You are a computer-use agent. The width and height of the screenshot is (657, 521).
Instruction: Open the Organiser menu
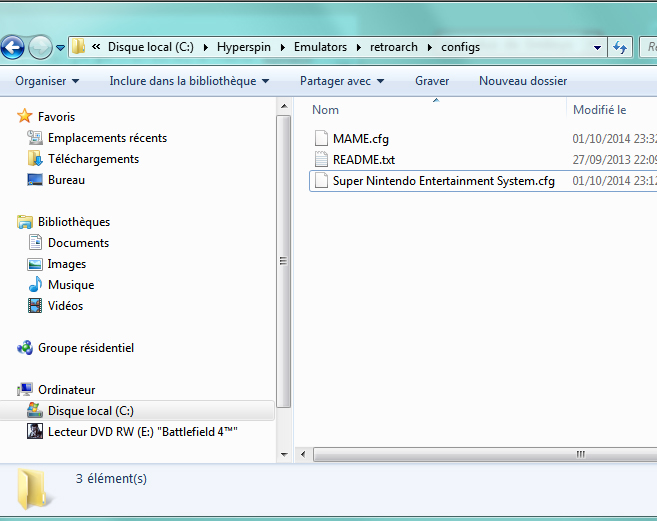point(47,81)
